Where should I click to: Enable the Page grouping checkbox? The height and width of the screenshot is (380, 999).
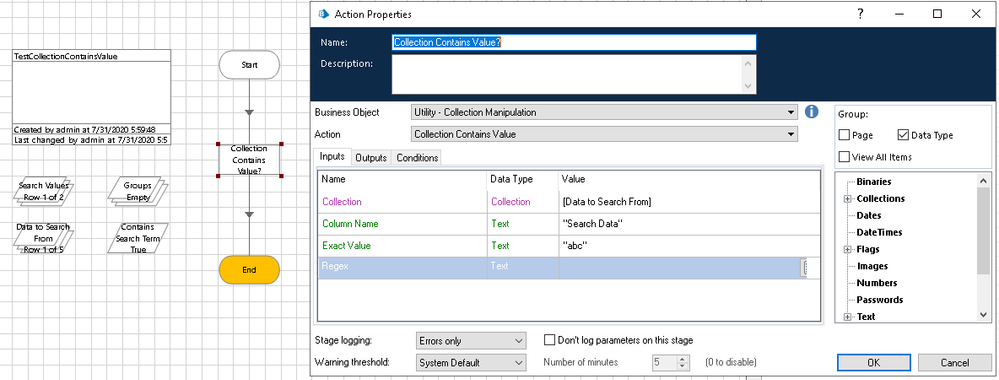tap(844, 135)
